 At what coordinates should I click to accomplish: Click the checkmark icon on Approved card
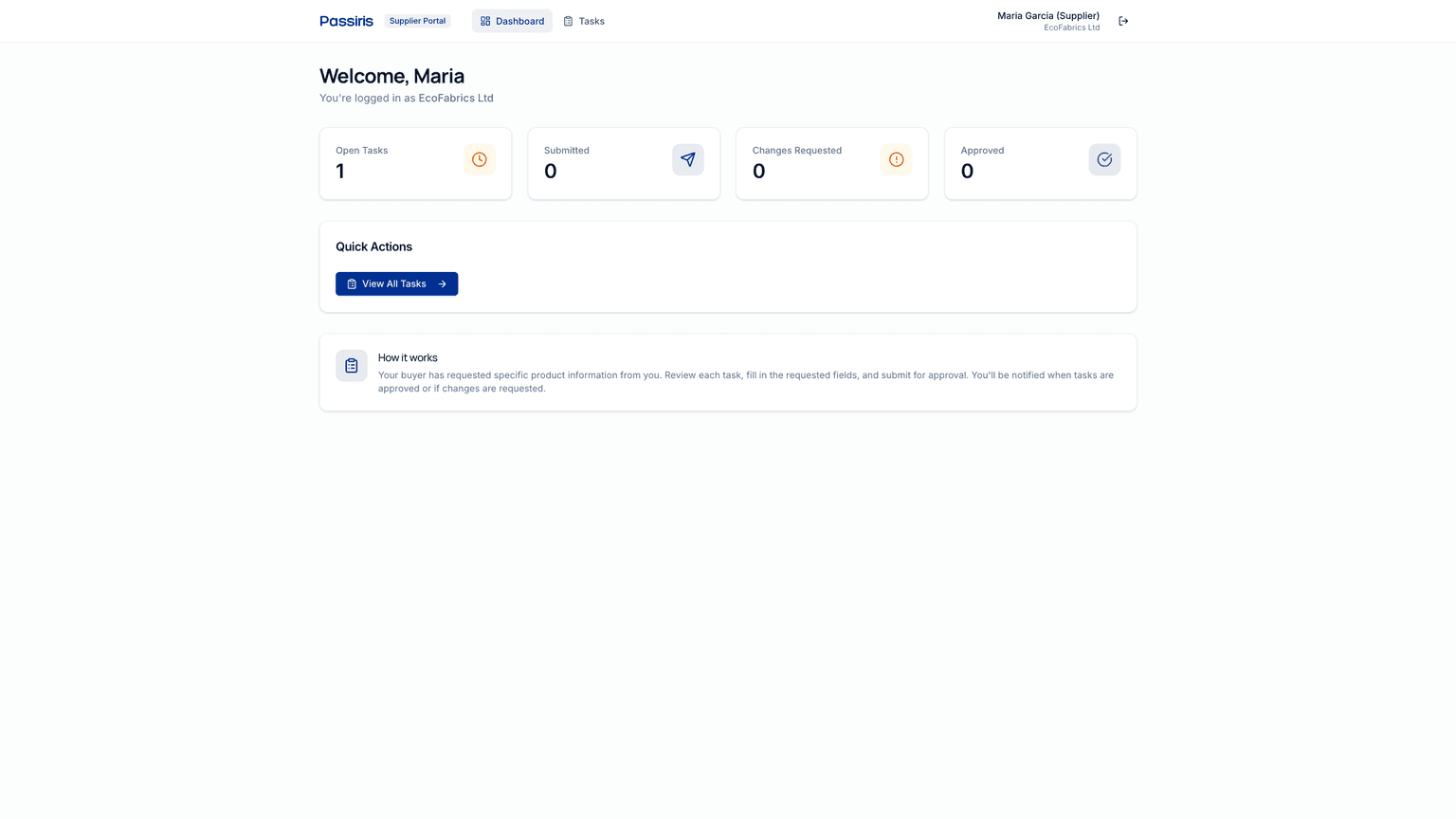coord(1103,159)
